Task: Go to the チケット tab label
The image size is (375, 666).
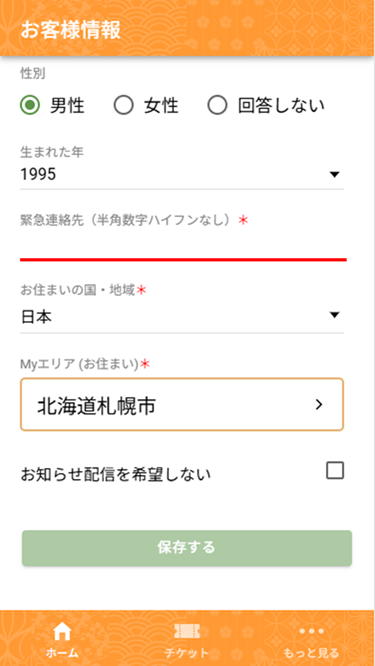Action: tap(187, 652)
